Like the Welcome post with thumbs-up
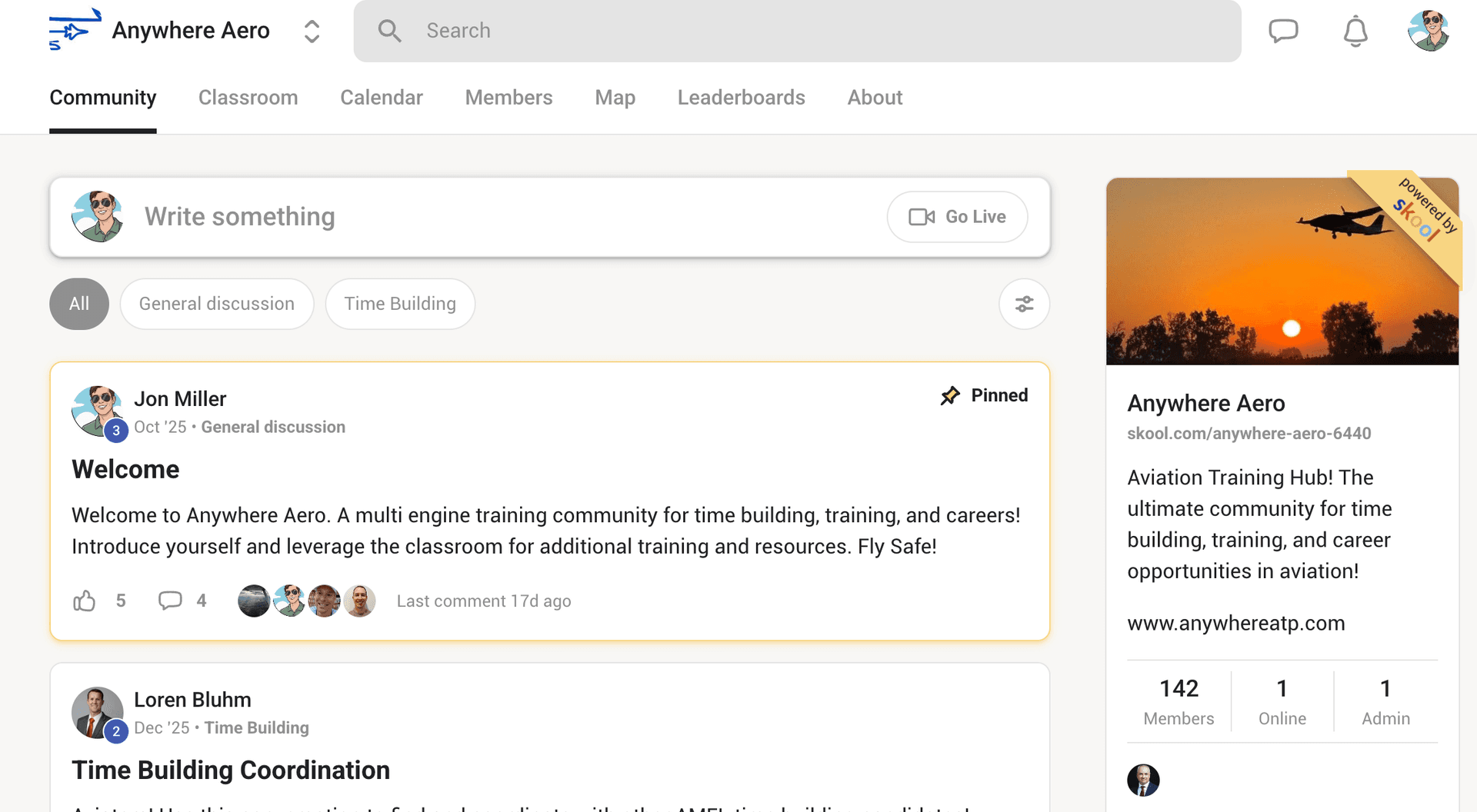The image size is (1477, 812). tap(85, 601)
